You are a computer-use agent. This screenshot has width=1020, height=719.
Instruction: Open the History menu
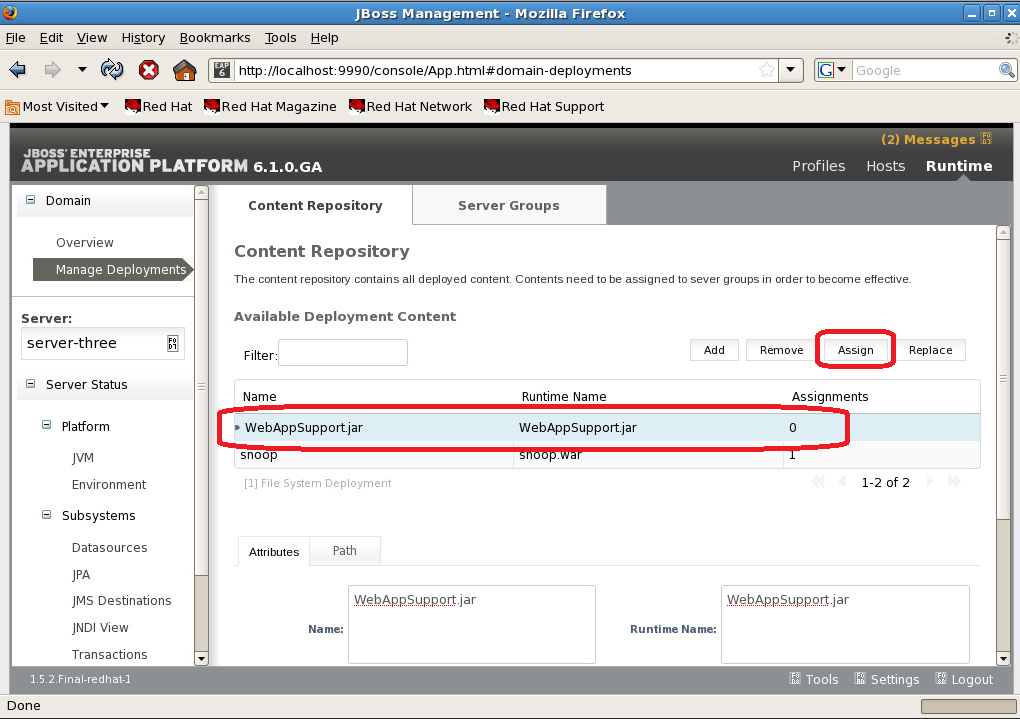[143, 38]
